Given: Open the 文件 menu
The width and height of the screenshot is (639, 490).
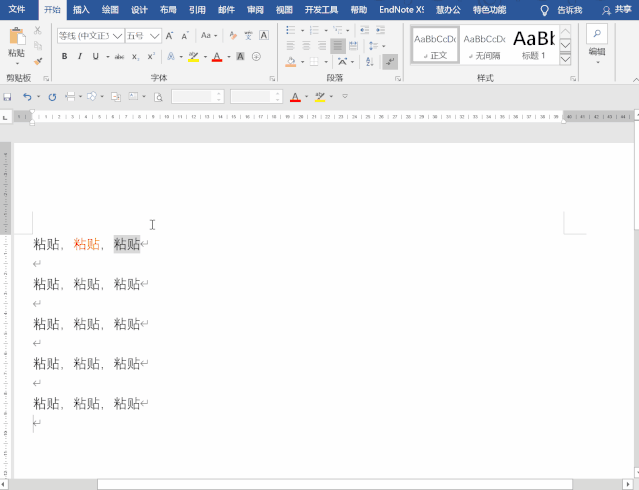Looking at the screenshot, I should pos(17,9).
